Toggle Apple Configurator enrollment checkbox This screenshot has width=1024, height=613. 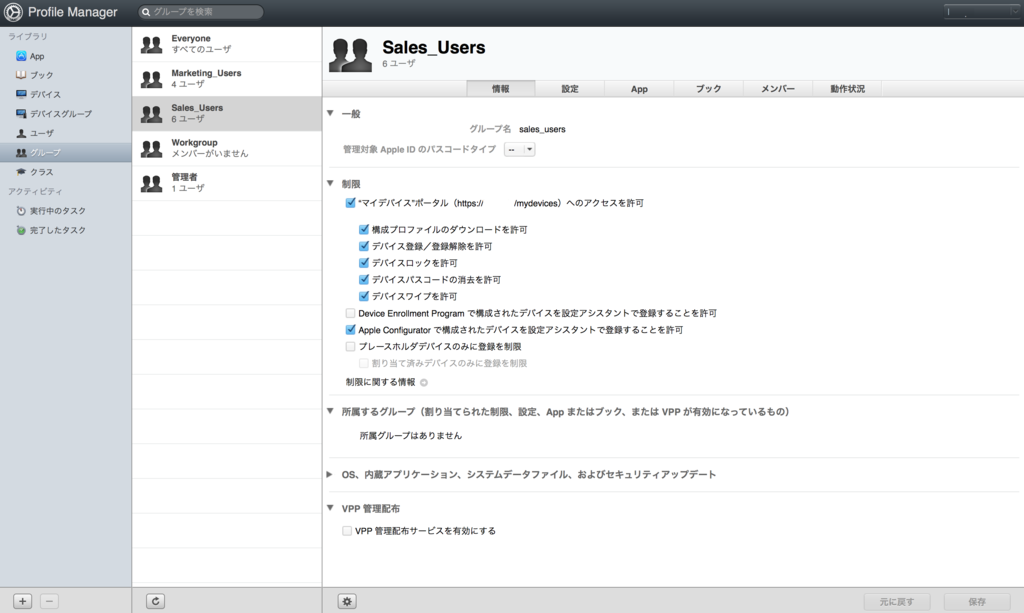click(351, 330)
